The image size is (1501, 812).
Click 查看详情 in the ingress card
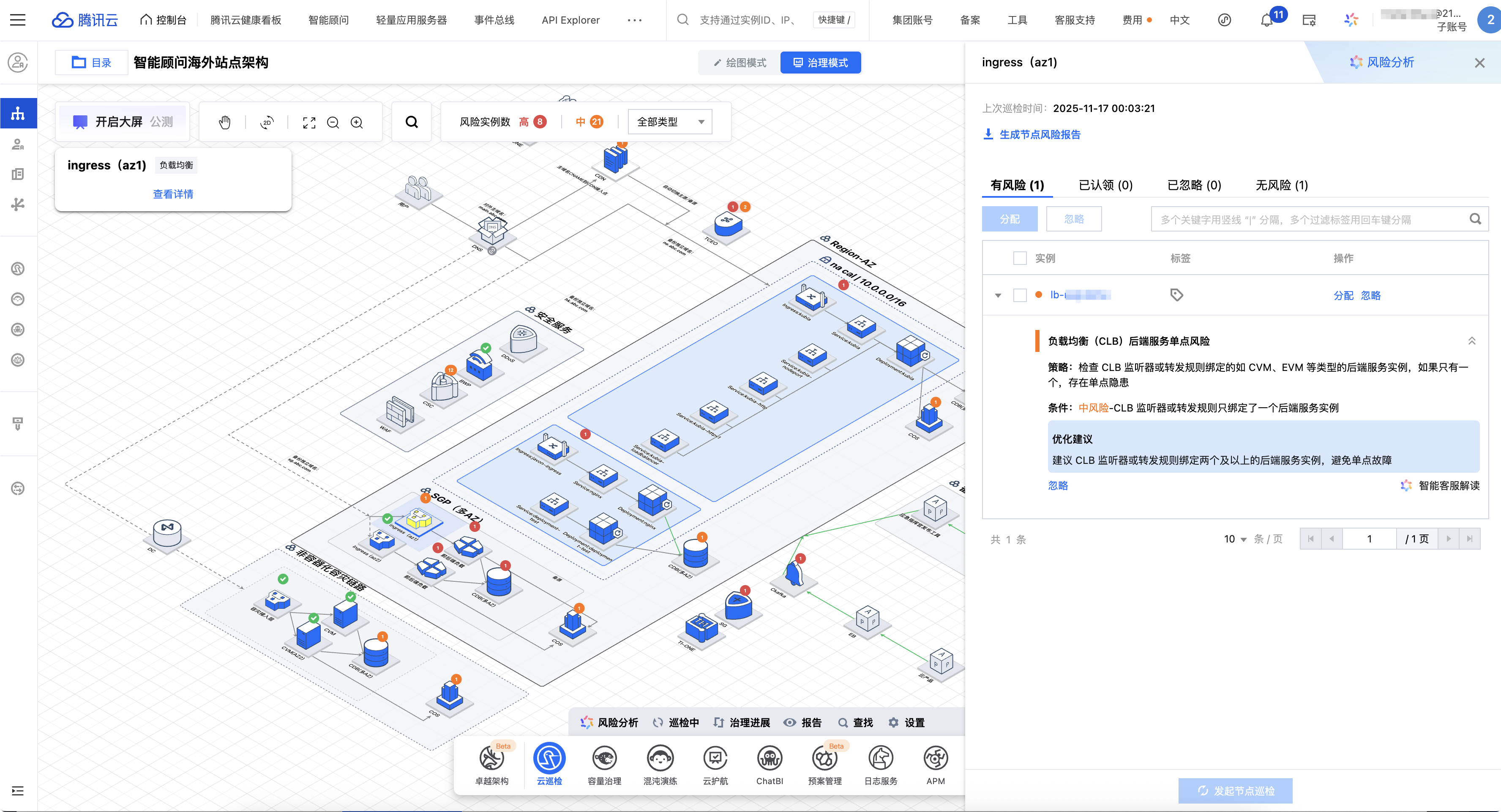[x=173, y=194]
